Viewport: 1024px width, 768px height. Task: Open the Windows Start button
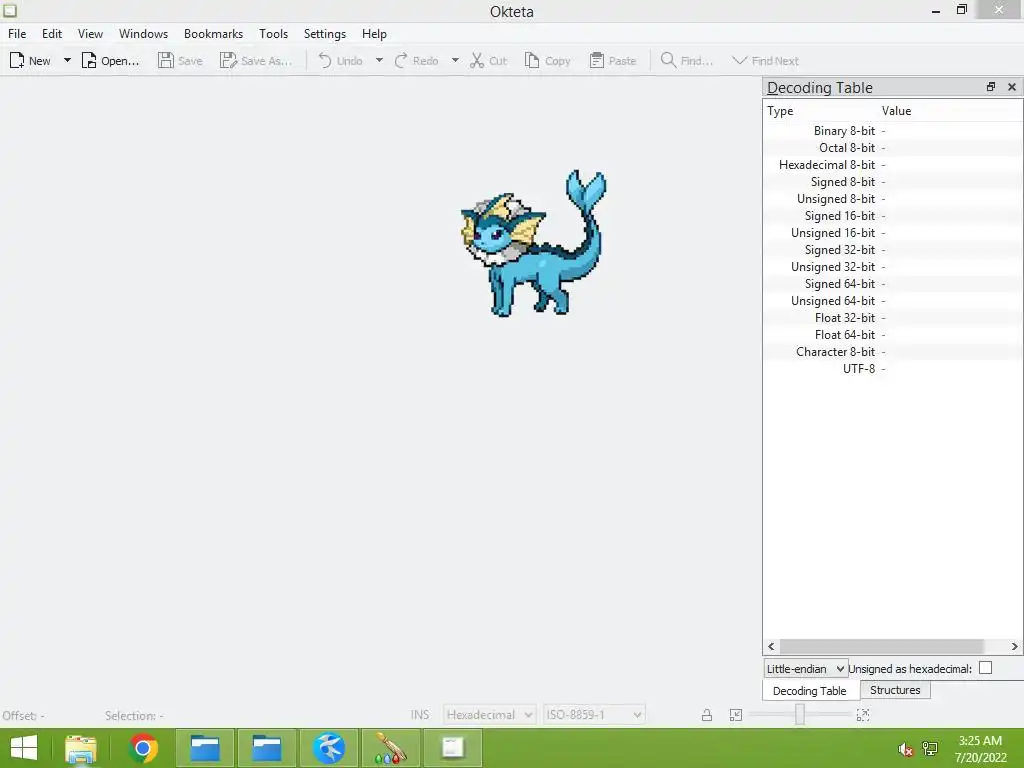(24, 748)
